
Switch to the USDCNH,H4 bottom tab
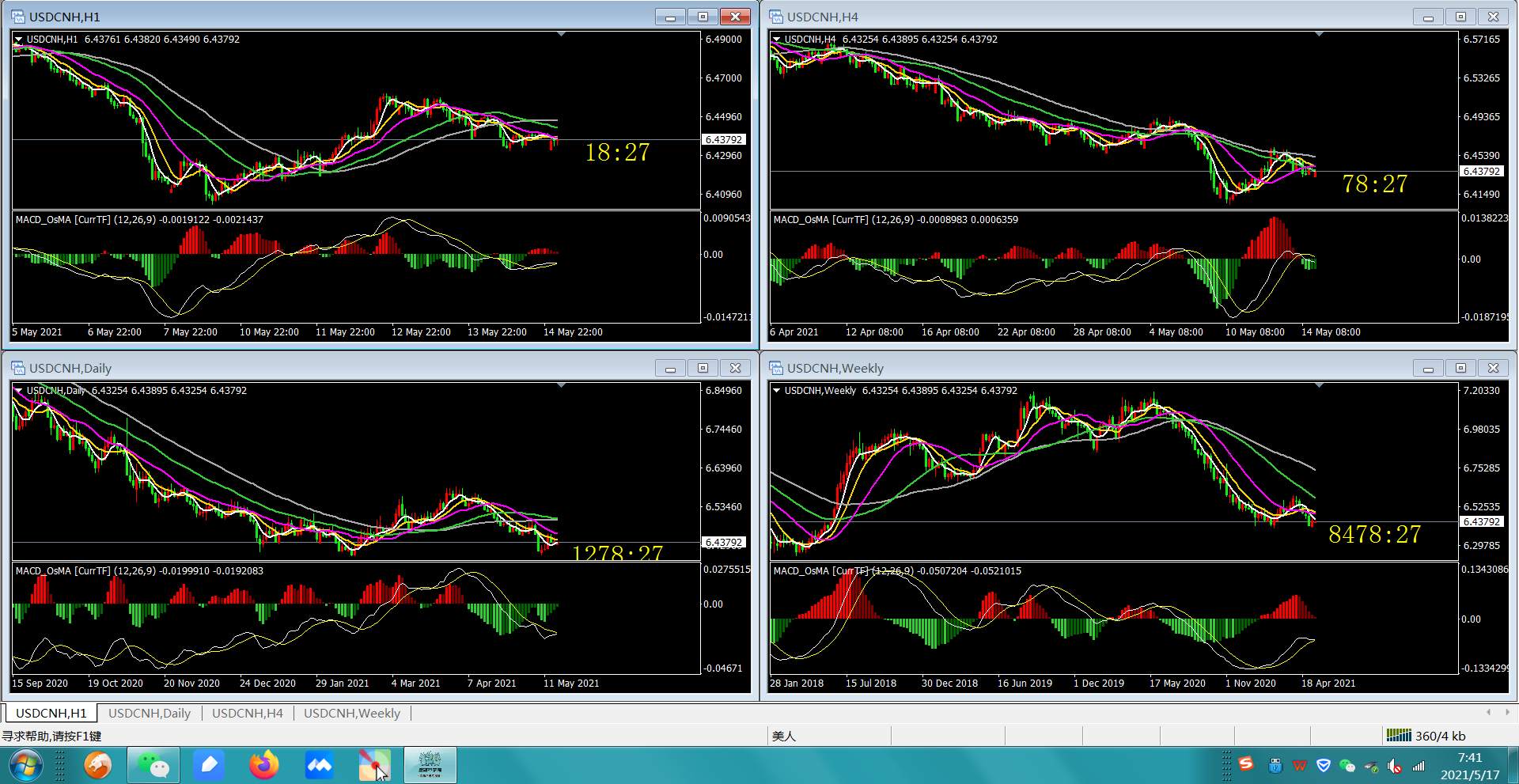248,713
